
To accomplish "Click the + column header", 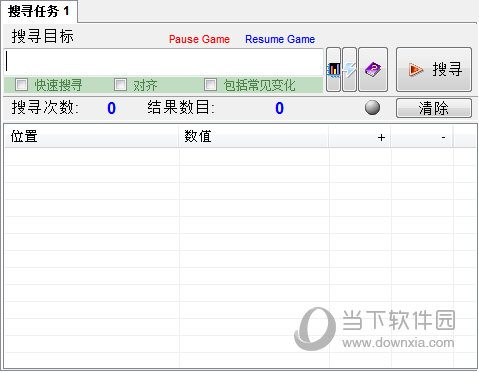I will [360, 136].
